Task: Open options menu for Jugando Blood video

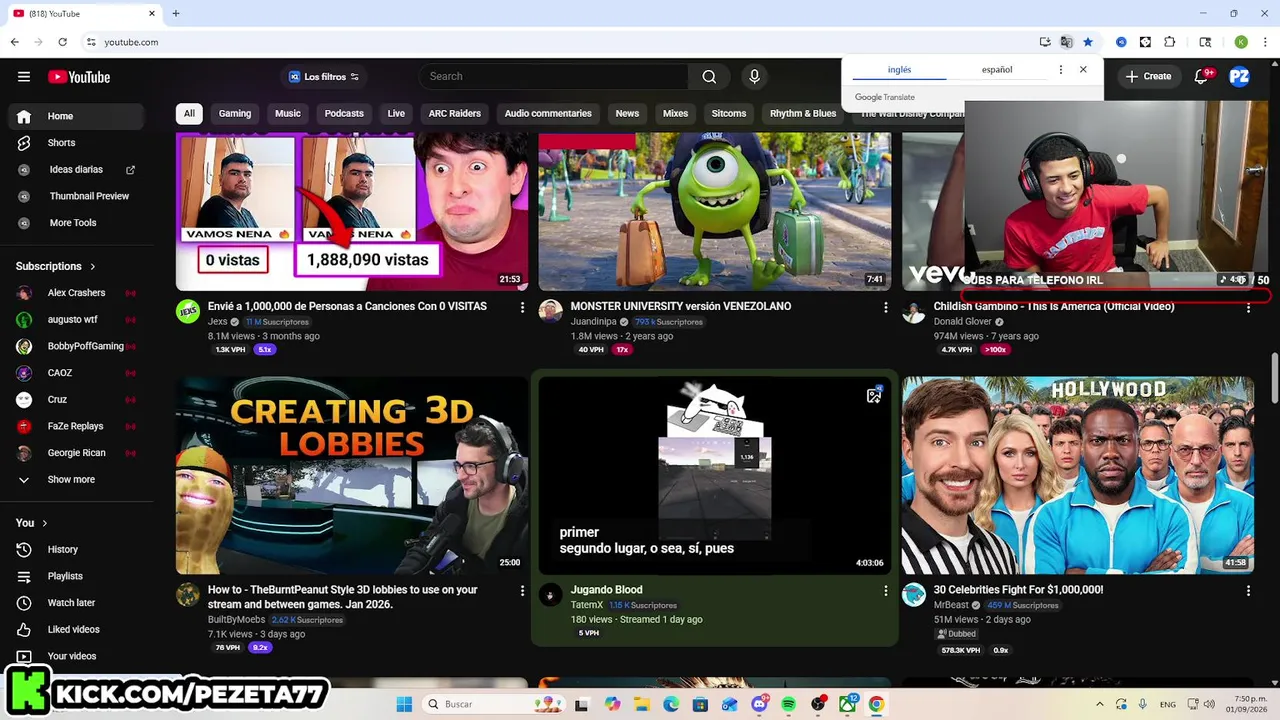Action: pos(885,591)
